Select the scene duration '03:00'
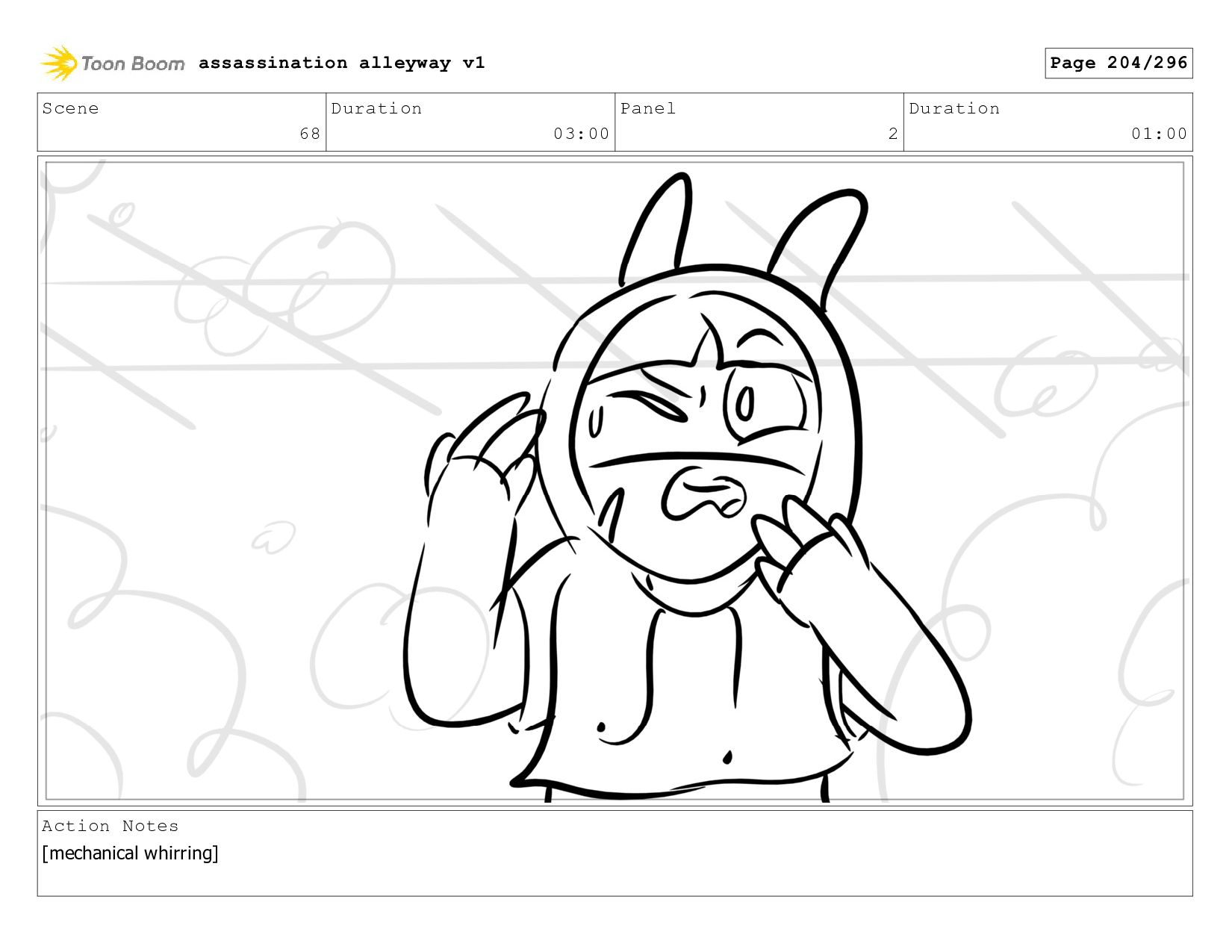 coord(581,134)
